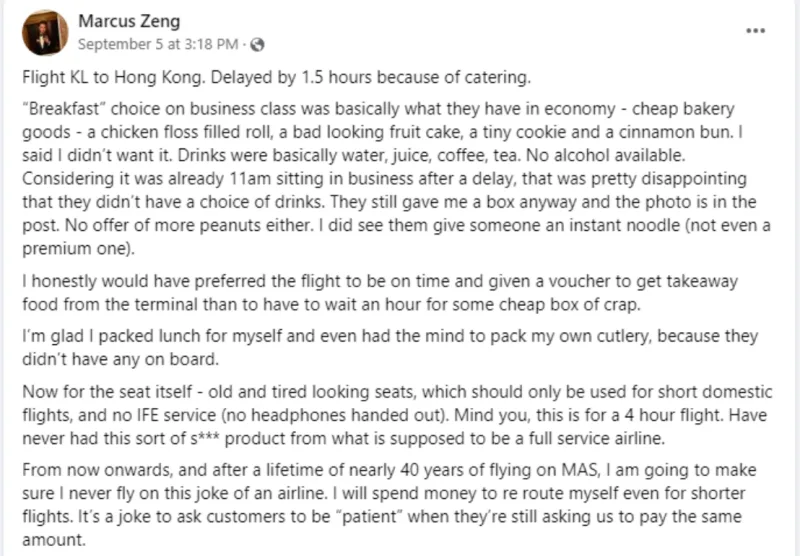Open Marcus Zeng's profile picture
Screen dimensions: 800x556
point(45,32)
